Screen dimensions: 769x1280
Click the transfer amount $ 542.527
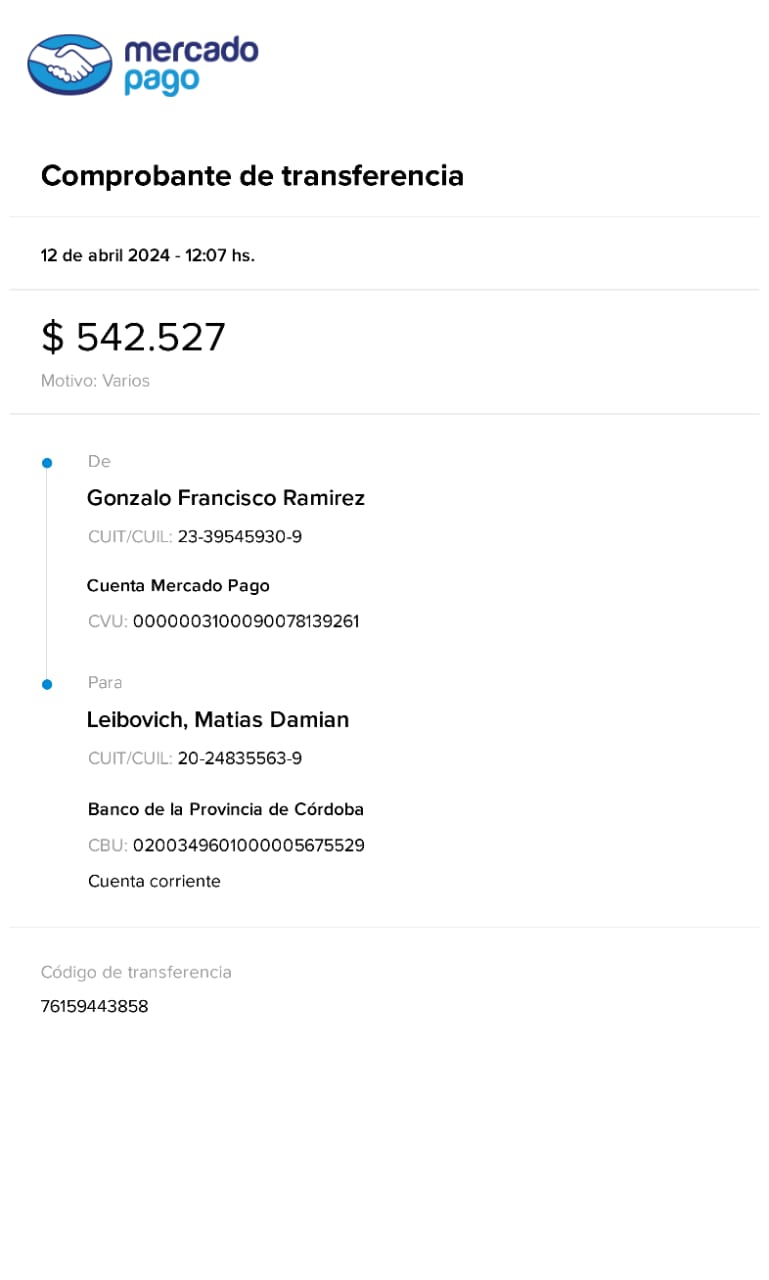pos(133,337)
